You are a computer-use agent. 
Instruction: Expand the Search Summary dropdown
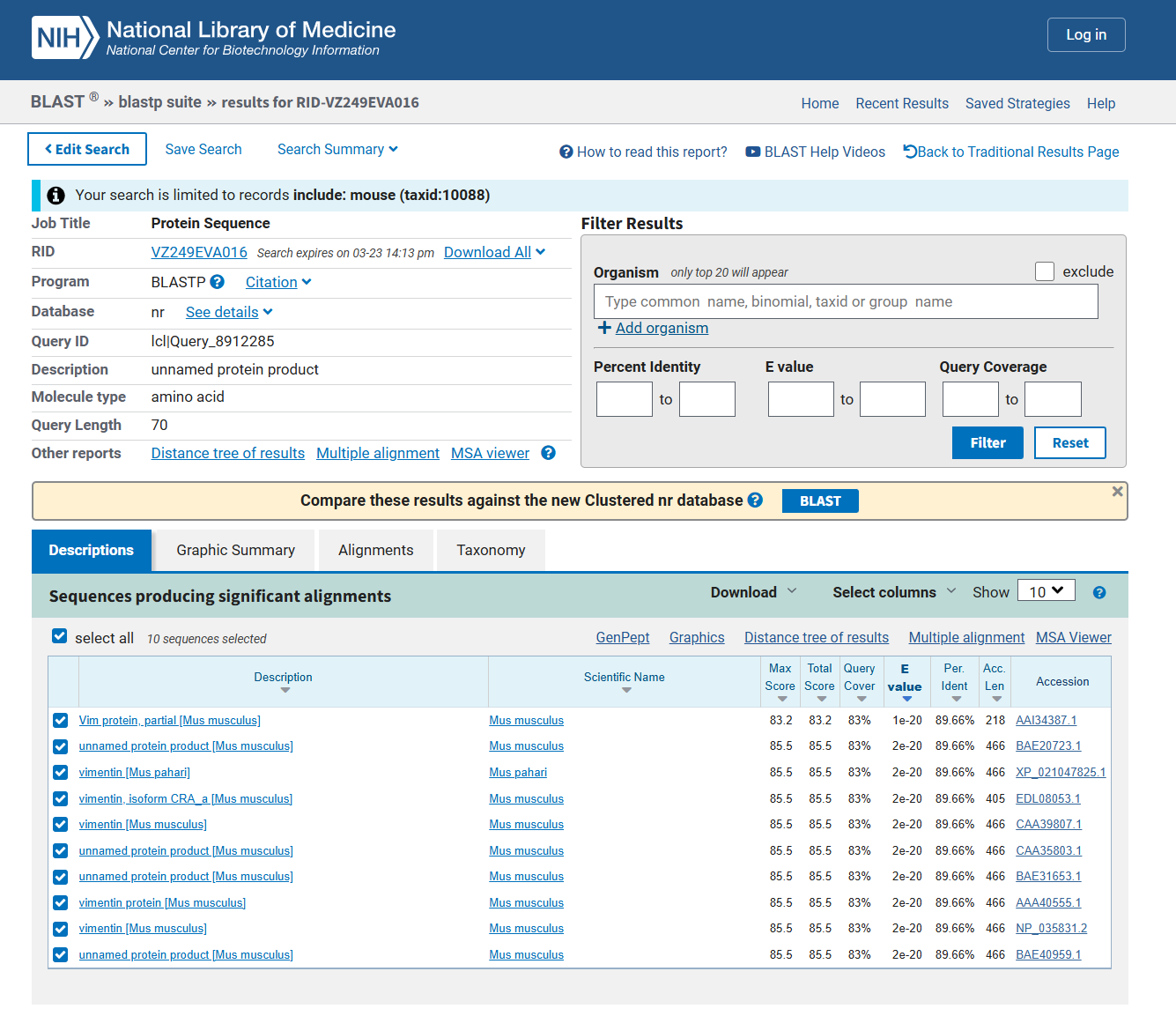337,150
